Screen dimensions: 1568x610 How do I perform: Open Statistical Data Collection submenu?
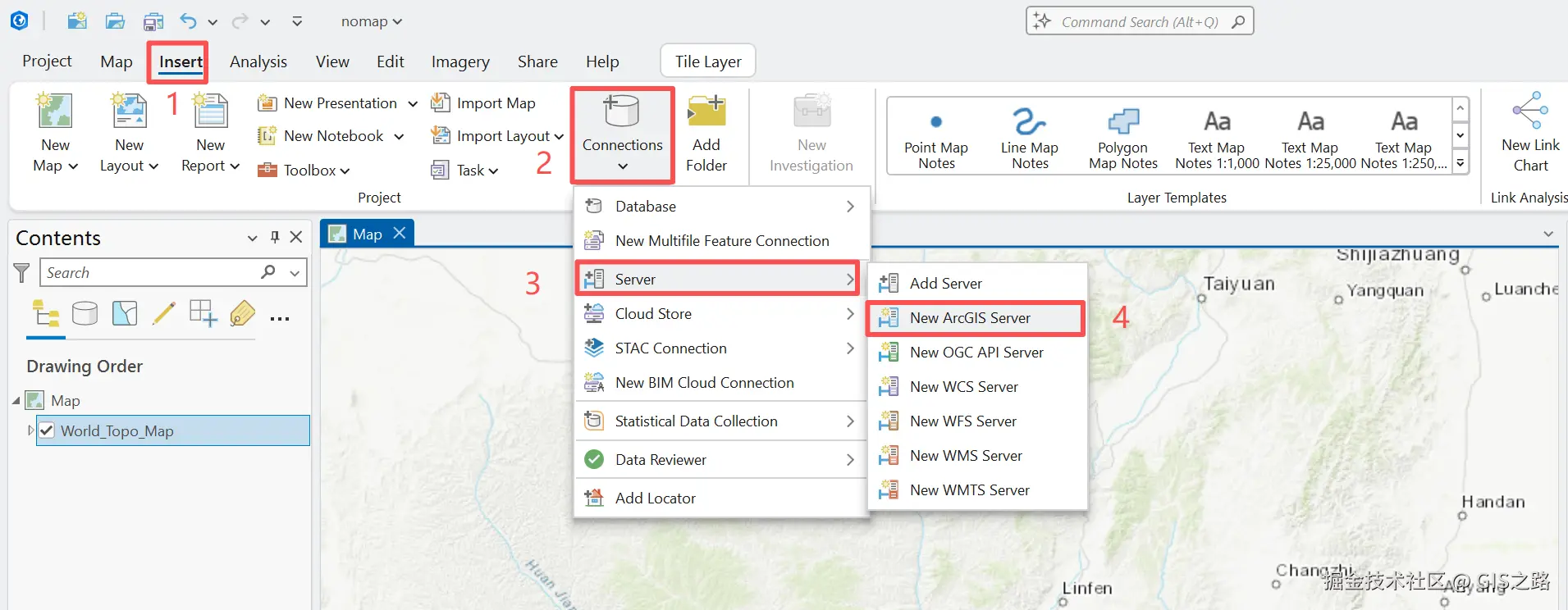click(720, 421)
